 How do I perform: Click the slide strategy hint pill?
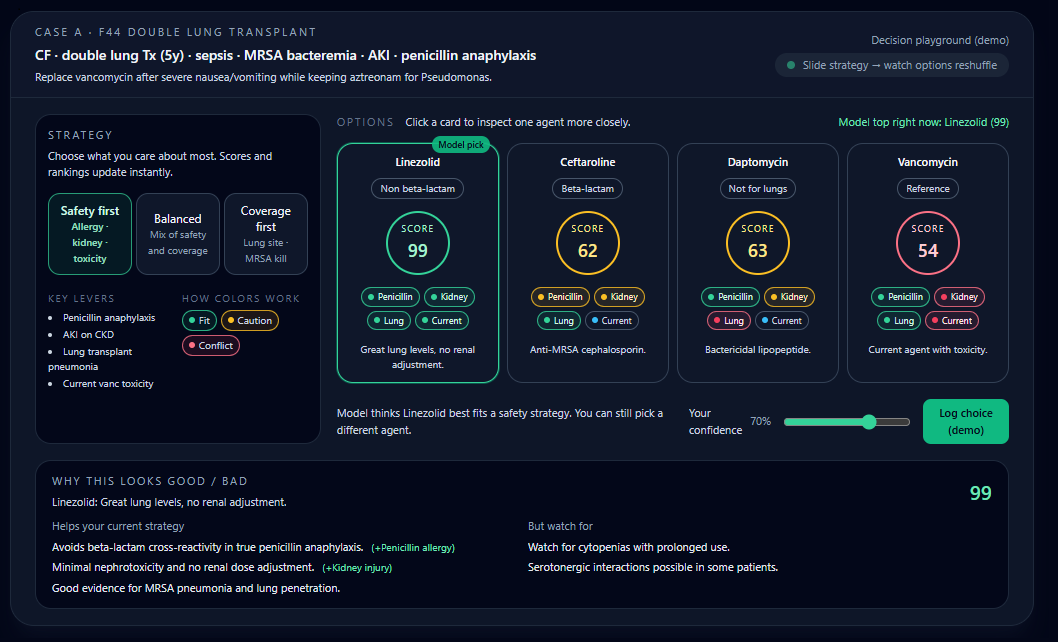[x=892, y=65]
